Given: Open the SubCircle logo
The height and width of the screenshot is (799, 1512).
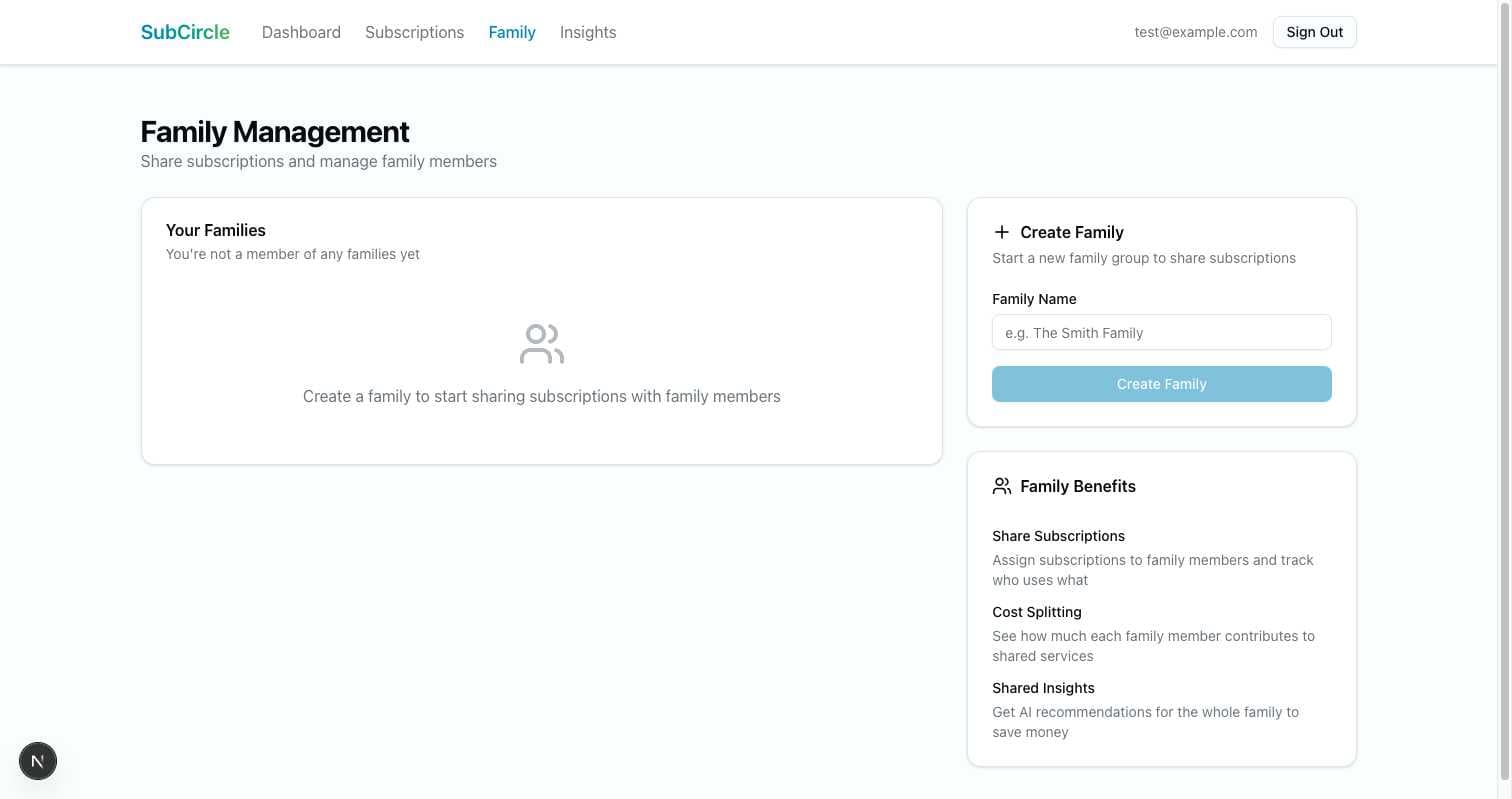Looking at the screenshot, I should click(185, 32).
